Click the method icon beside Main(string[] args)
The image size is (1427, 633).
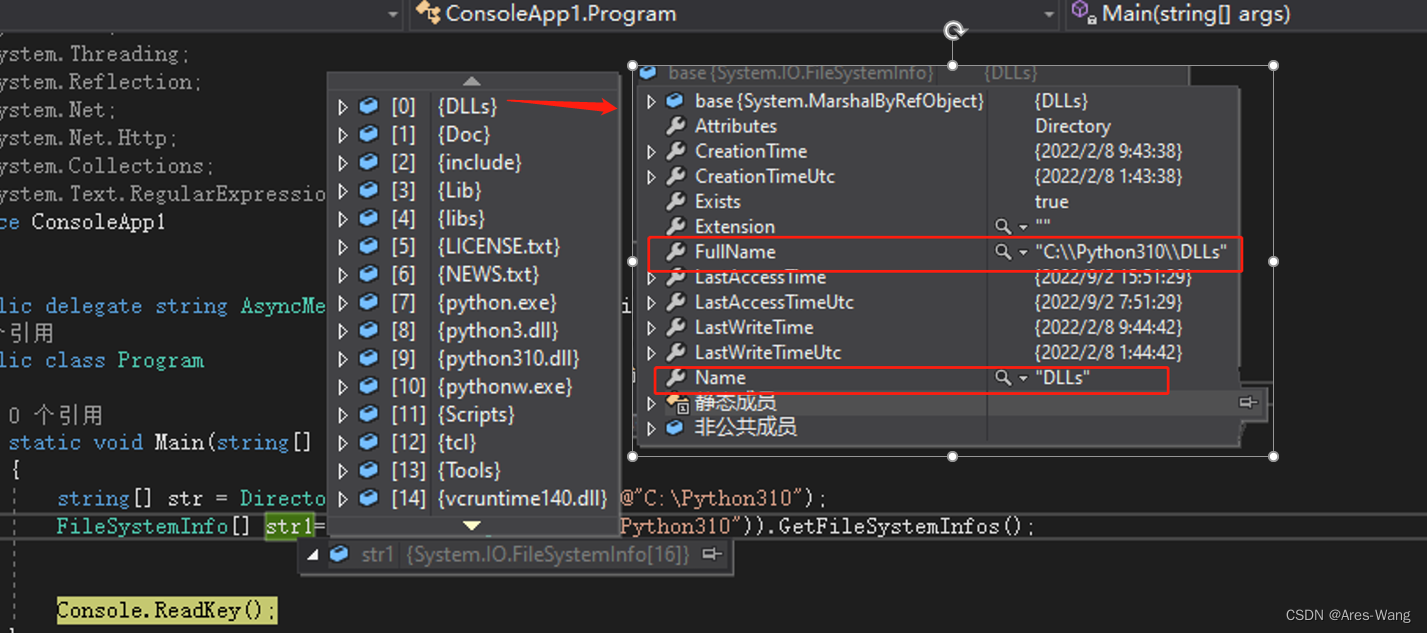point(1084,13)
